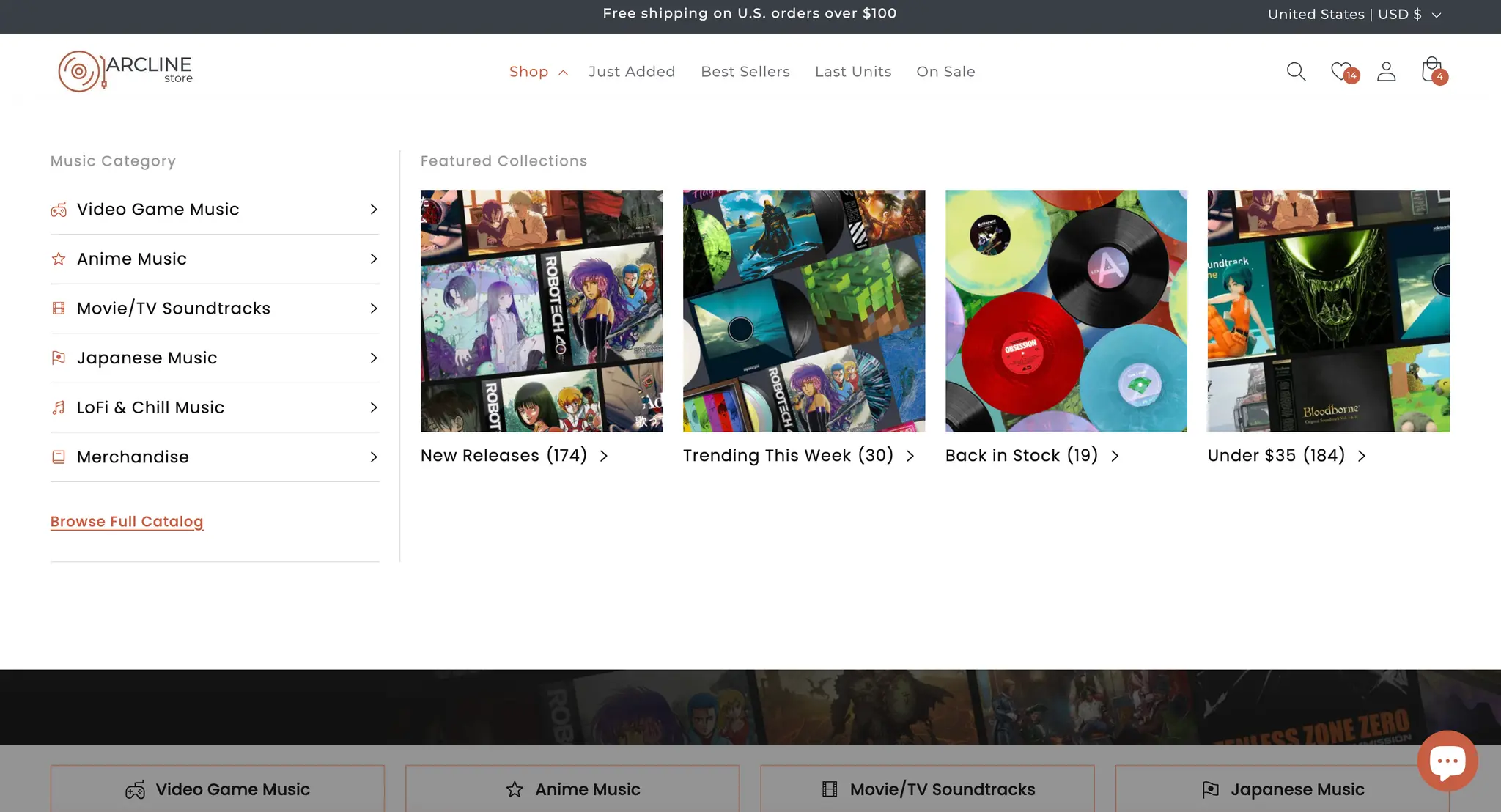Viewport: 1501px width, 812px height.
Task: Click the bottom Anime Music button text
Action: point(588,789)
